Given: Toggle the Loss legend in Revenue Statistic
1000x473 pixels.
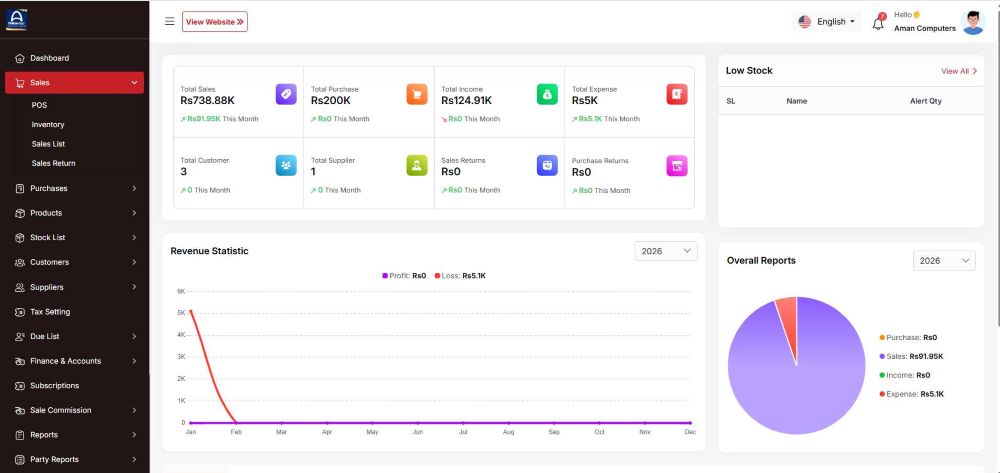Looking at the screenshot, I should click(460, 276).
